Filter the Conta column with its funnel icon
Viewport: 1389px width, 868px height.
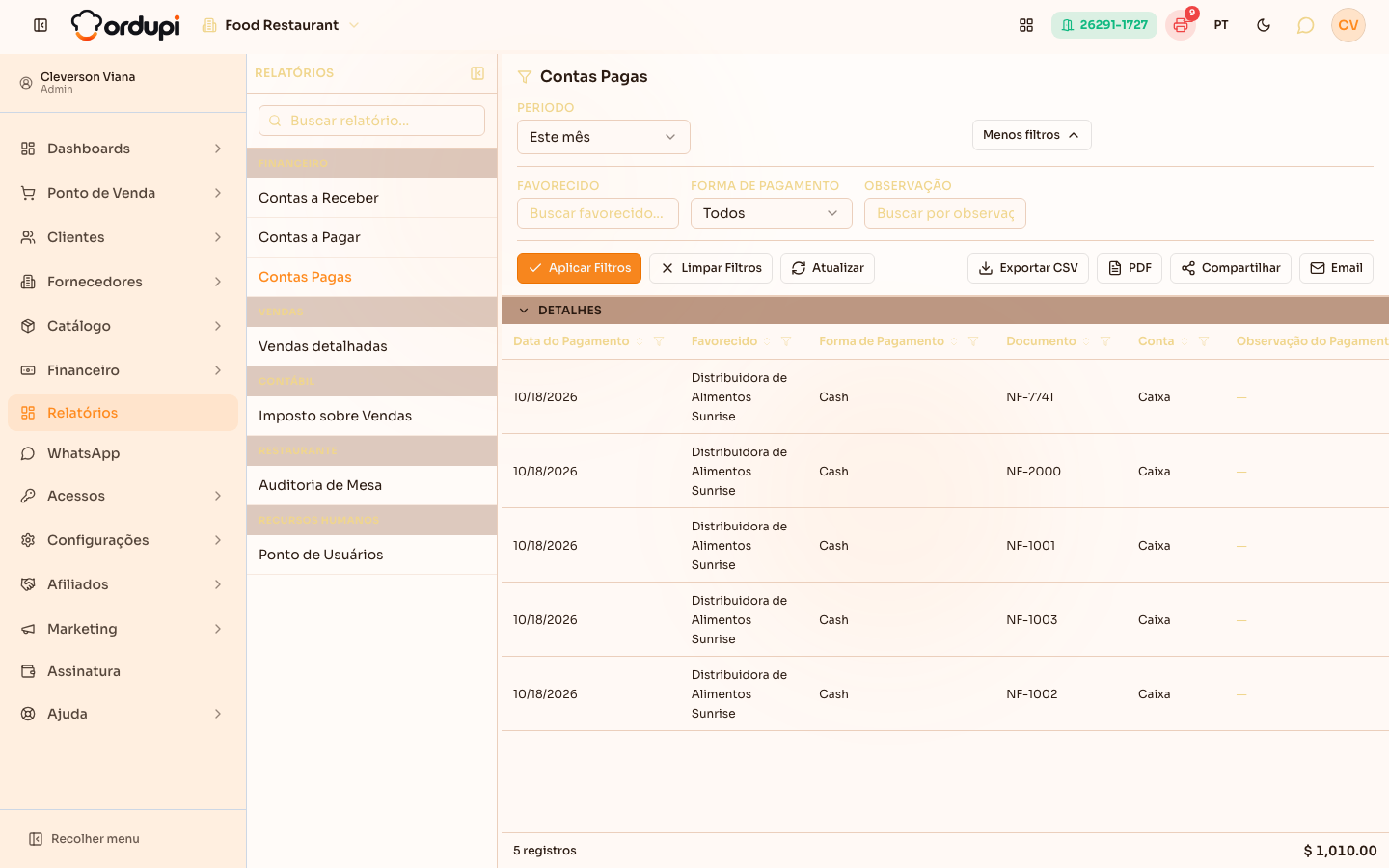point(1204,341)
